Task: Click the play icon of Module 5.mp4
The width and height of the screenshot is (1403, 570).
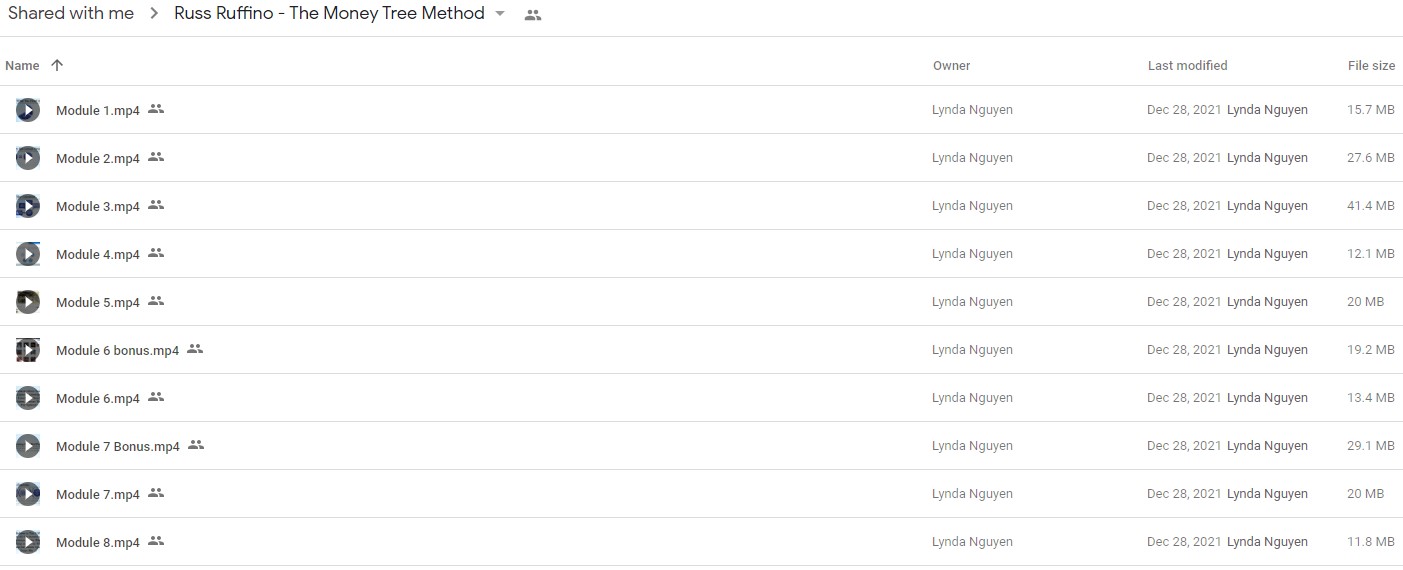Action: click(x=28, y=302)
